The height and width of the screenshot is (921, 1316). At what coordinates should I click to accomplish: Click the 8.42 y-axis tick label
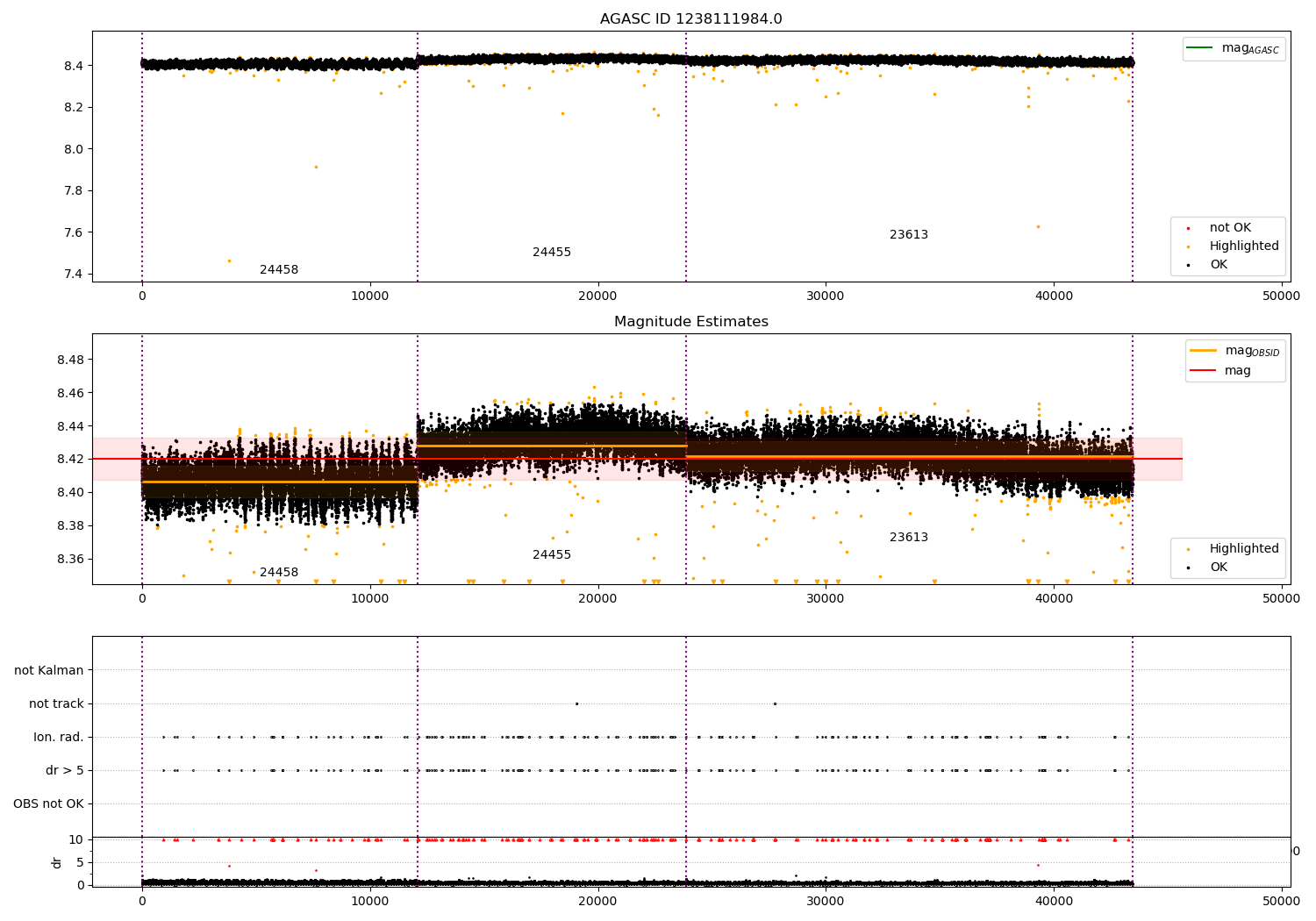pyautogui.click(x=70, y=460)
